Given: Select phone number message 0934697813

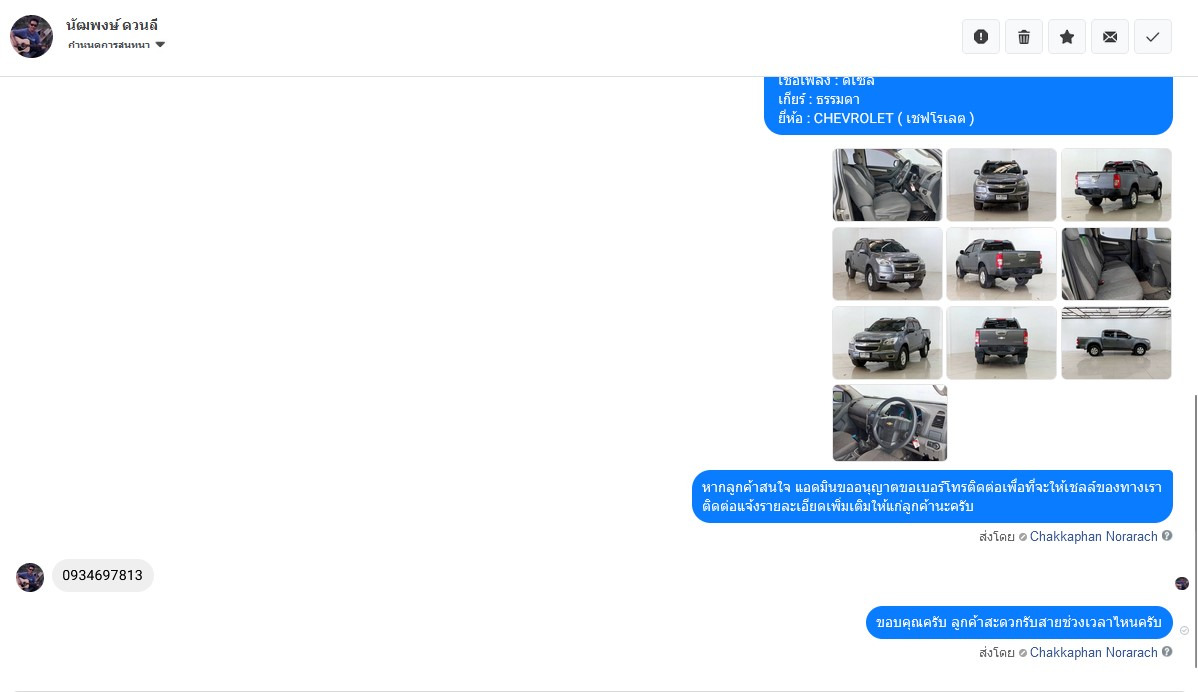Looking at the screenshot, I should point(102,576).
